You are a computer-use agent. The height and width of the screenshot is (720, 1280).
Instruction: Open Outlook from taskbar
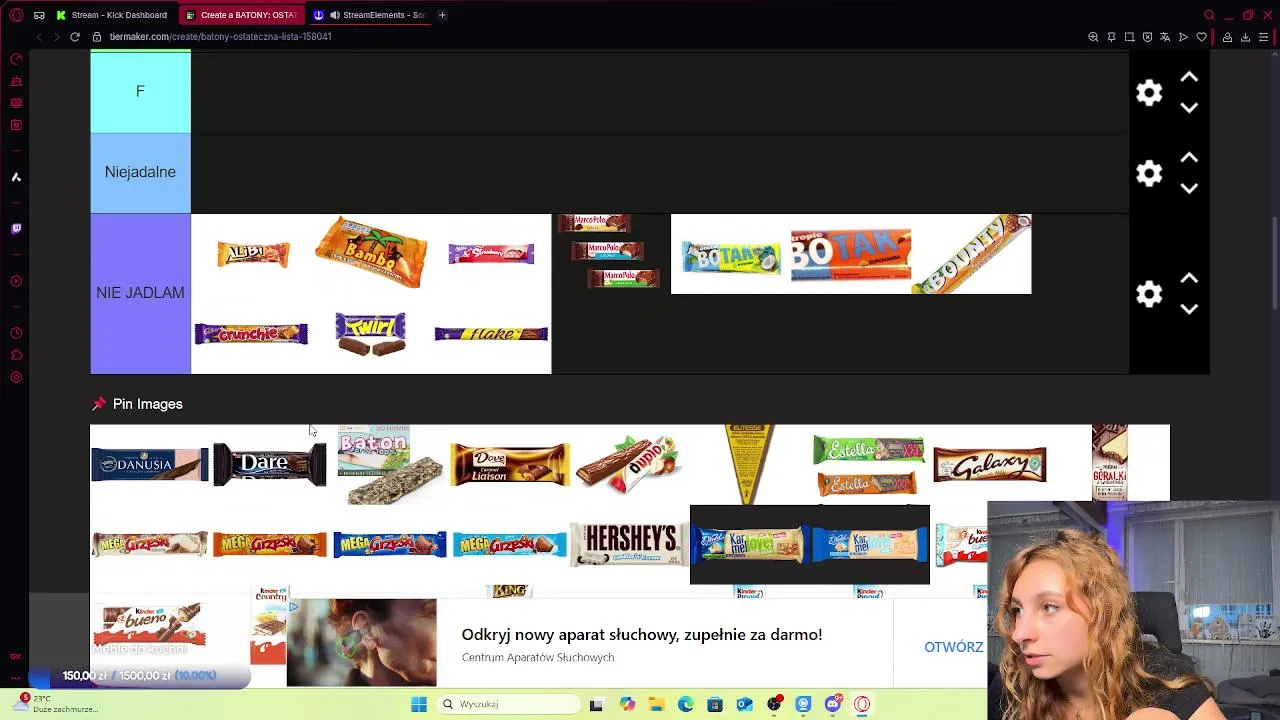coord(744,704)
